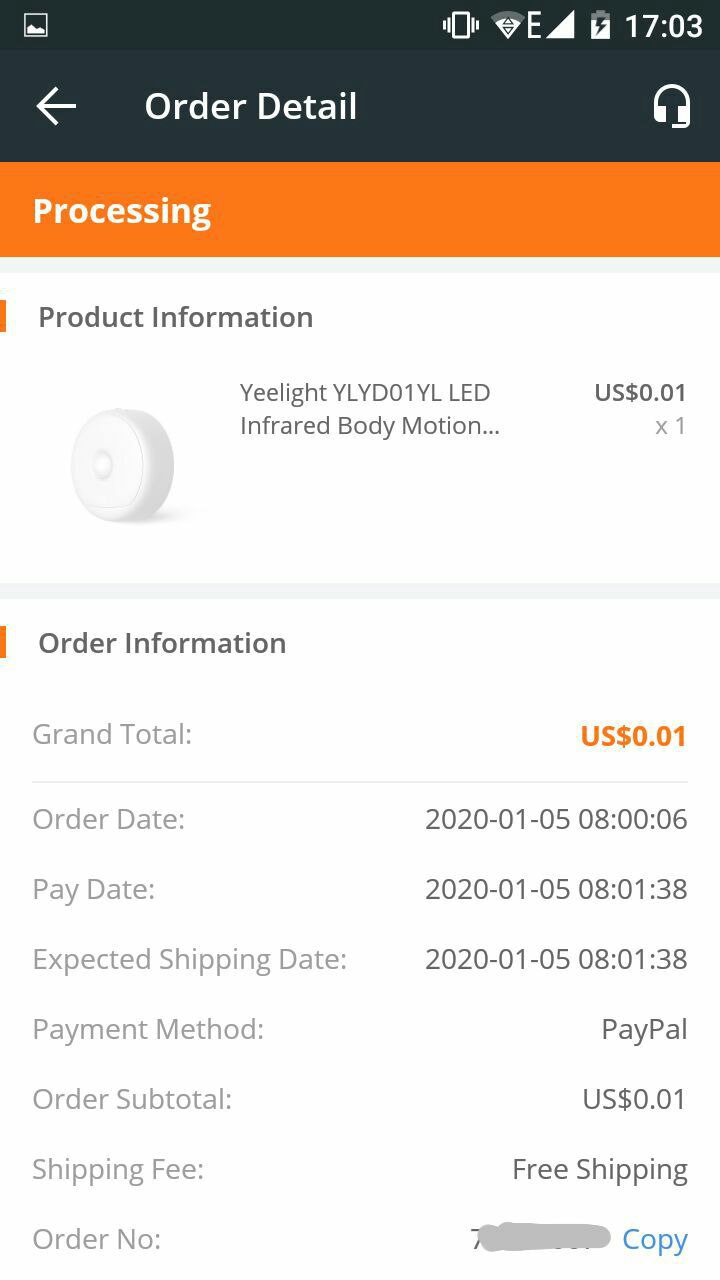Screen dimensions: 720x1280
Task: Tap the battery charging icon
Action: 600,25
